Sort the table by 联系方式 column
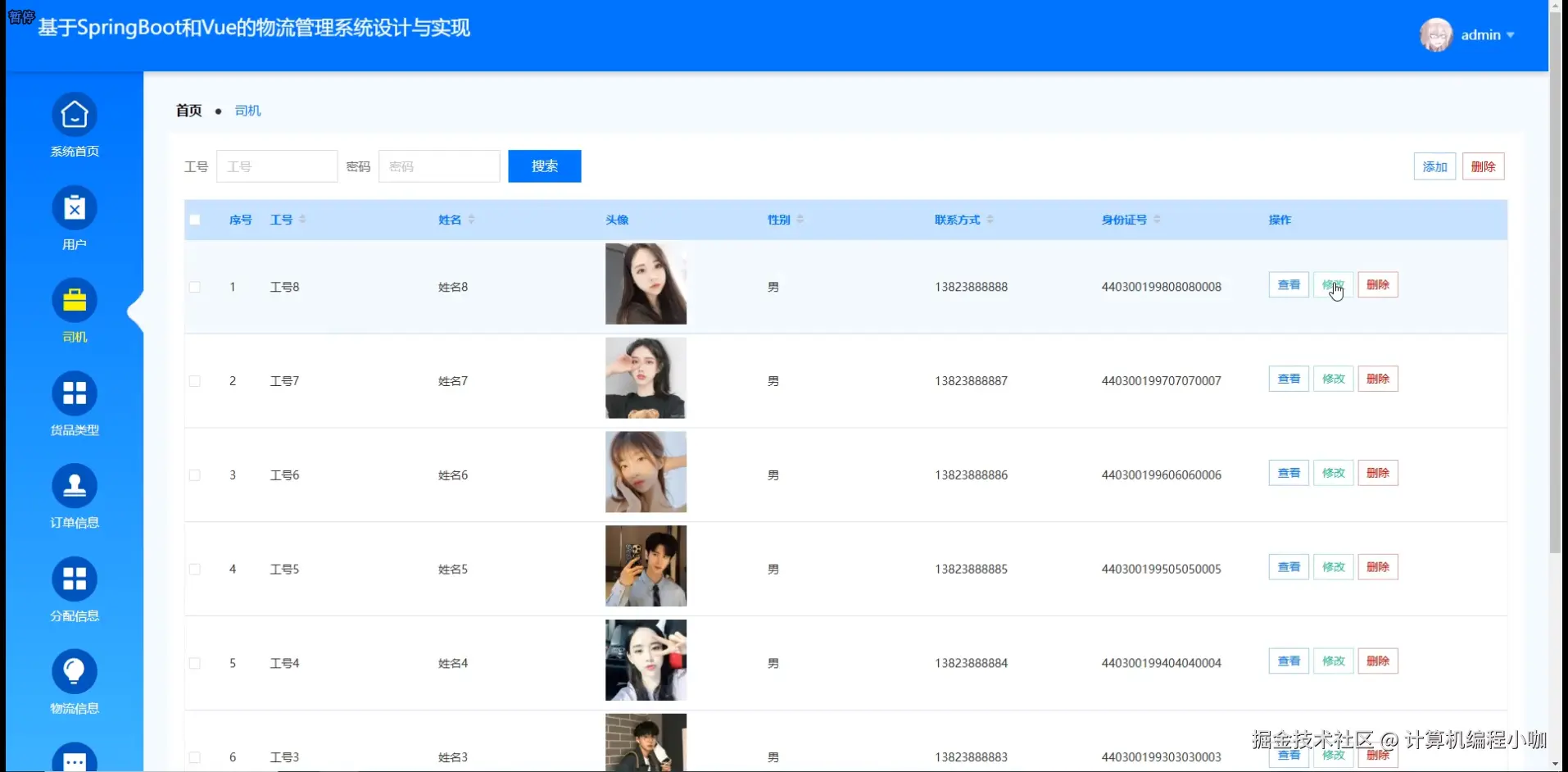 coord(990,220)
